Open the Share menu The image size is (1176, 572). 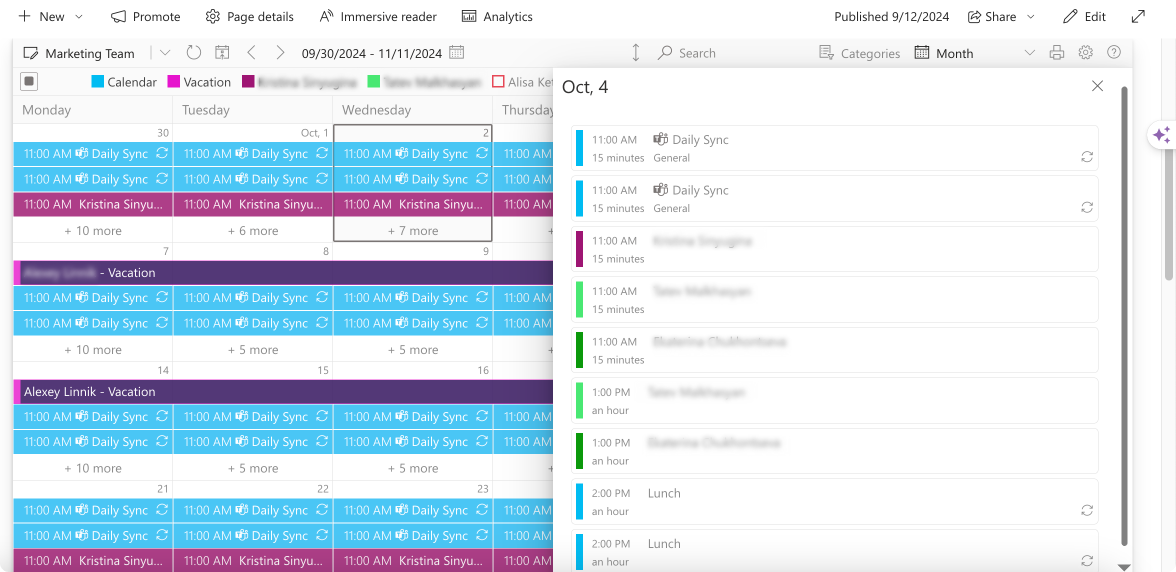[x=1000, y=16]
